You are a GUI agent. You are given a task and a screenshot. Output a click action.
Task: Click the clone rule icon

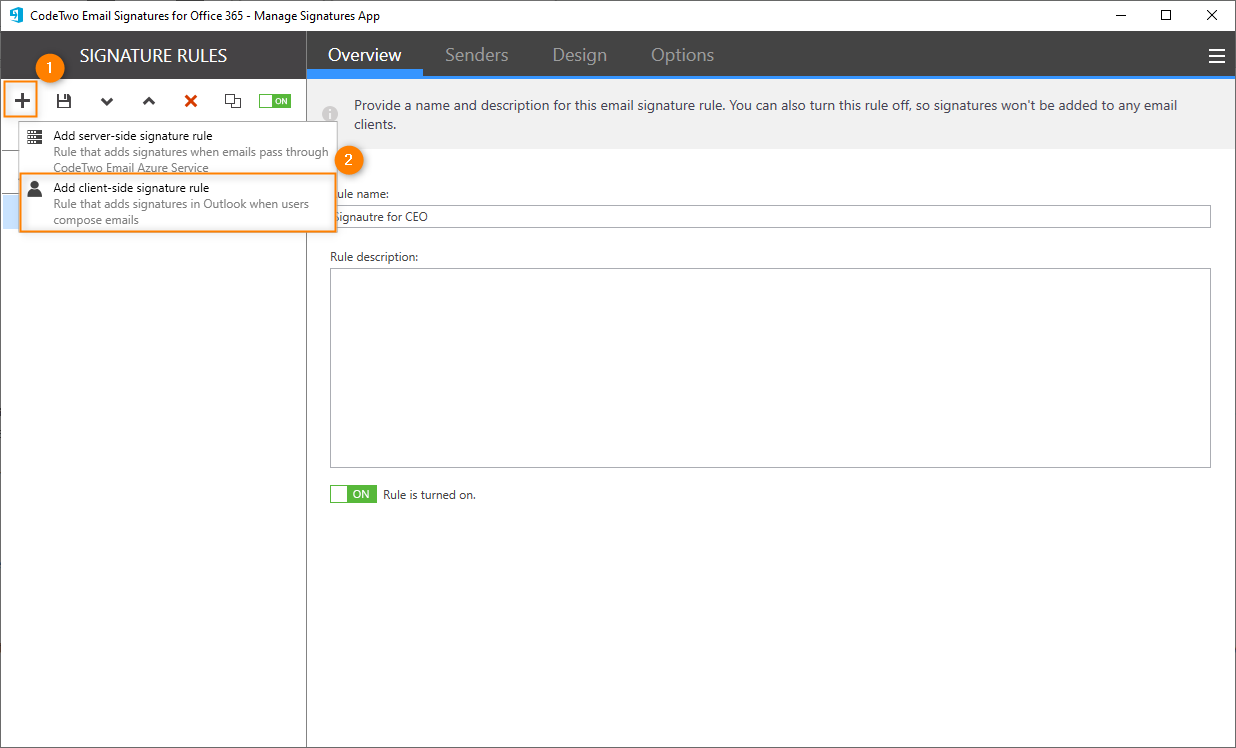point(233,101)
